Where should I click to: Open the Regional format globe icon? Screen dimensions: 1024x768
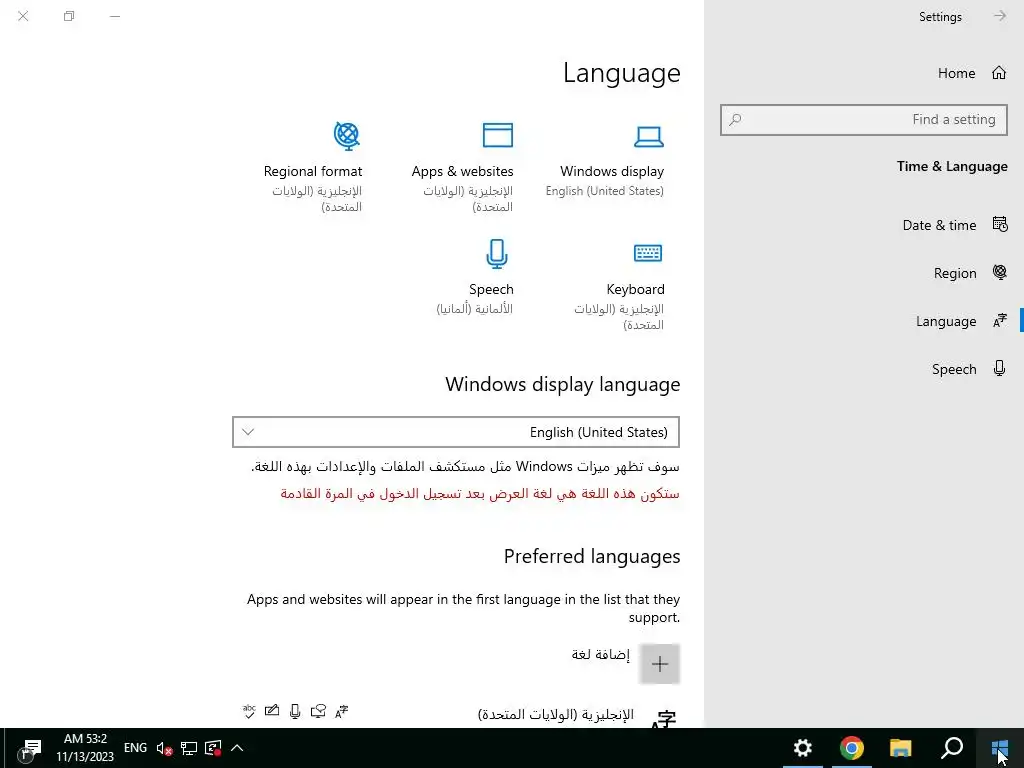pyautogui.click(x=347, y=136)
